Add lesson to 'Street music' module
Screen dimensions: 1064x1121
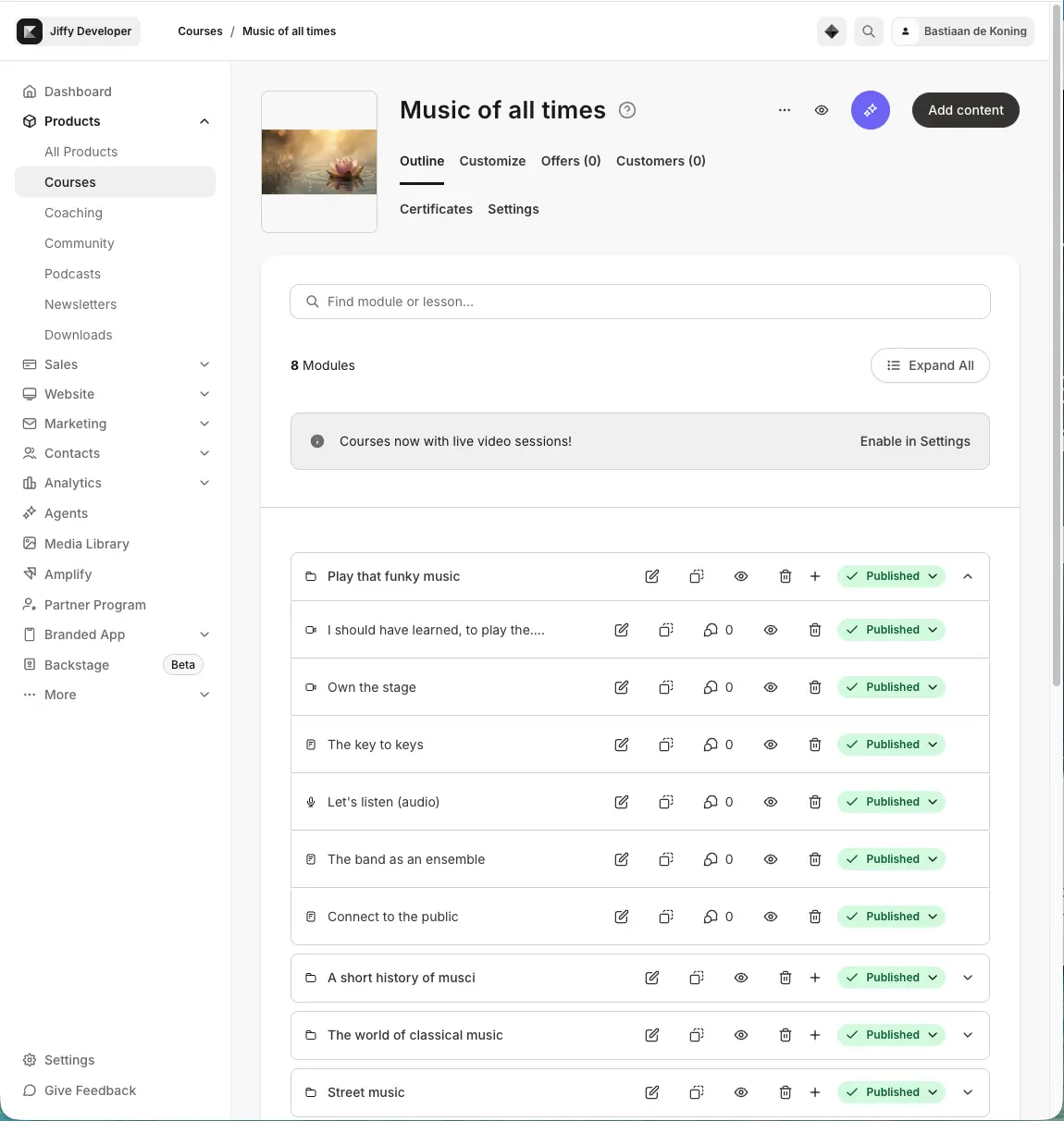(815, 1092)
